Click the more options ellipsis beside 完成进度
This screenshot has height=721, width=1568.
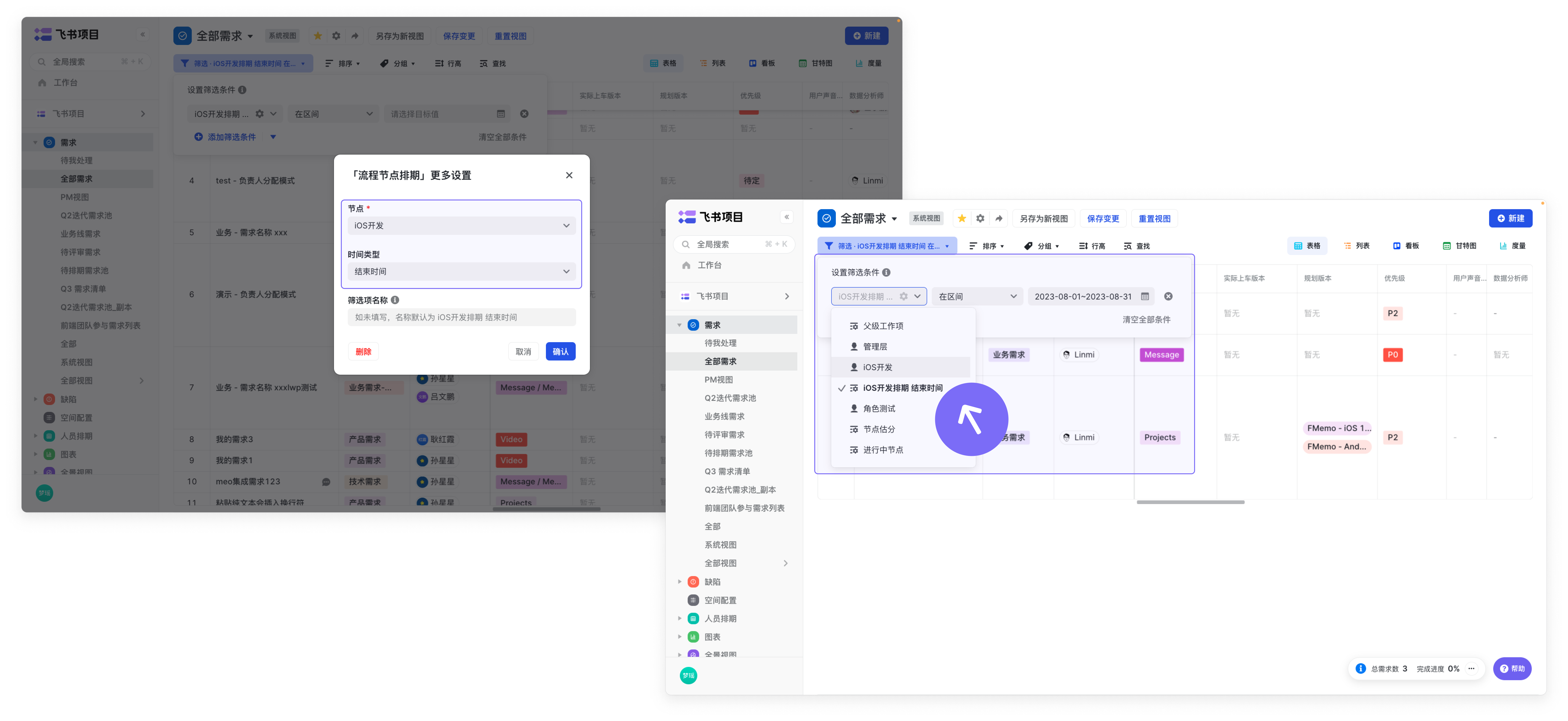click(x=1471, y=669)
